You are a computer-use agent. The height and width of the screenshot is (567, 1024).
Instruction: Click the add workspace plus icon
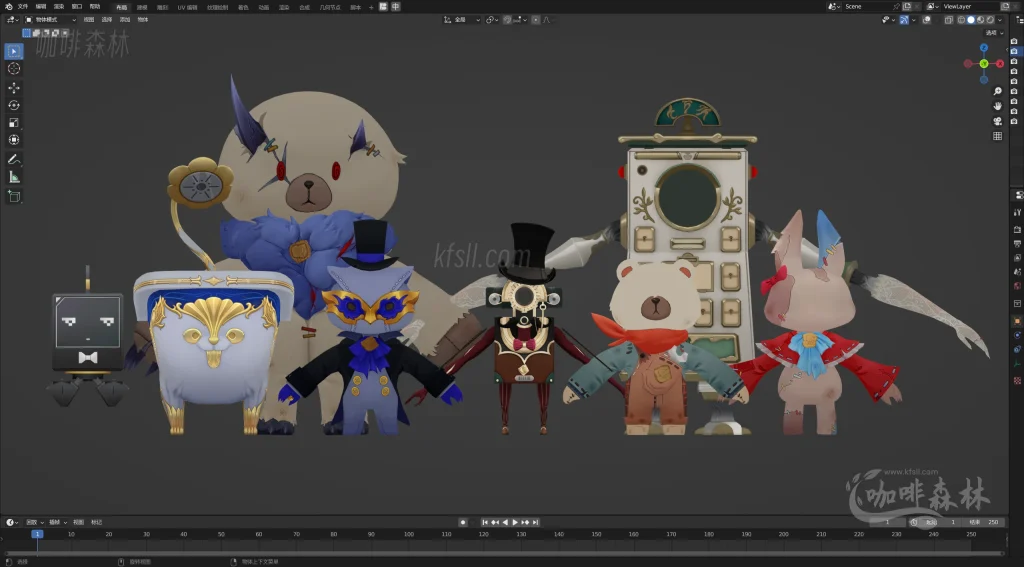tap(371, 7)
